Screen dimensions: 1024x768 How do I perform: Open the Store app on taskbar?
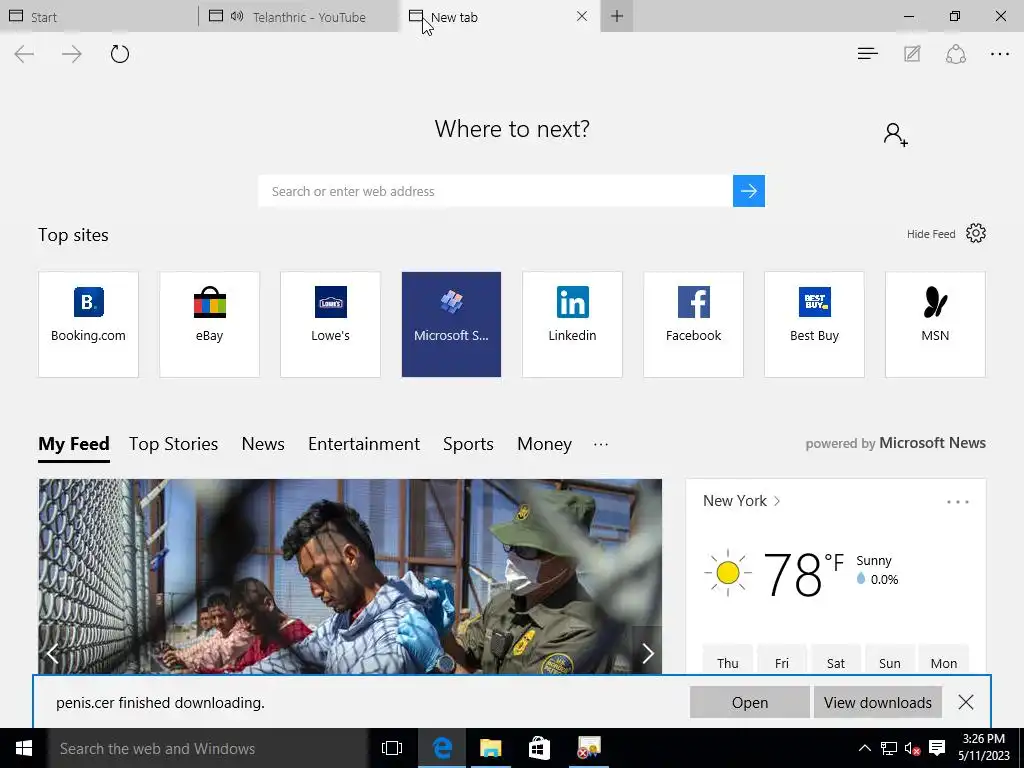click(539, 748)
